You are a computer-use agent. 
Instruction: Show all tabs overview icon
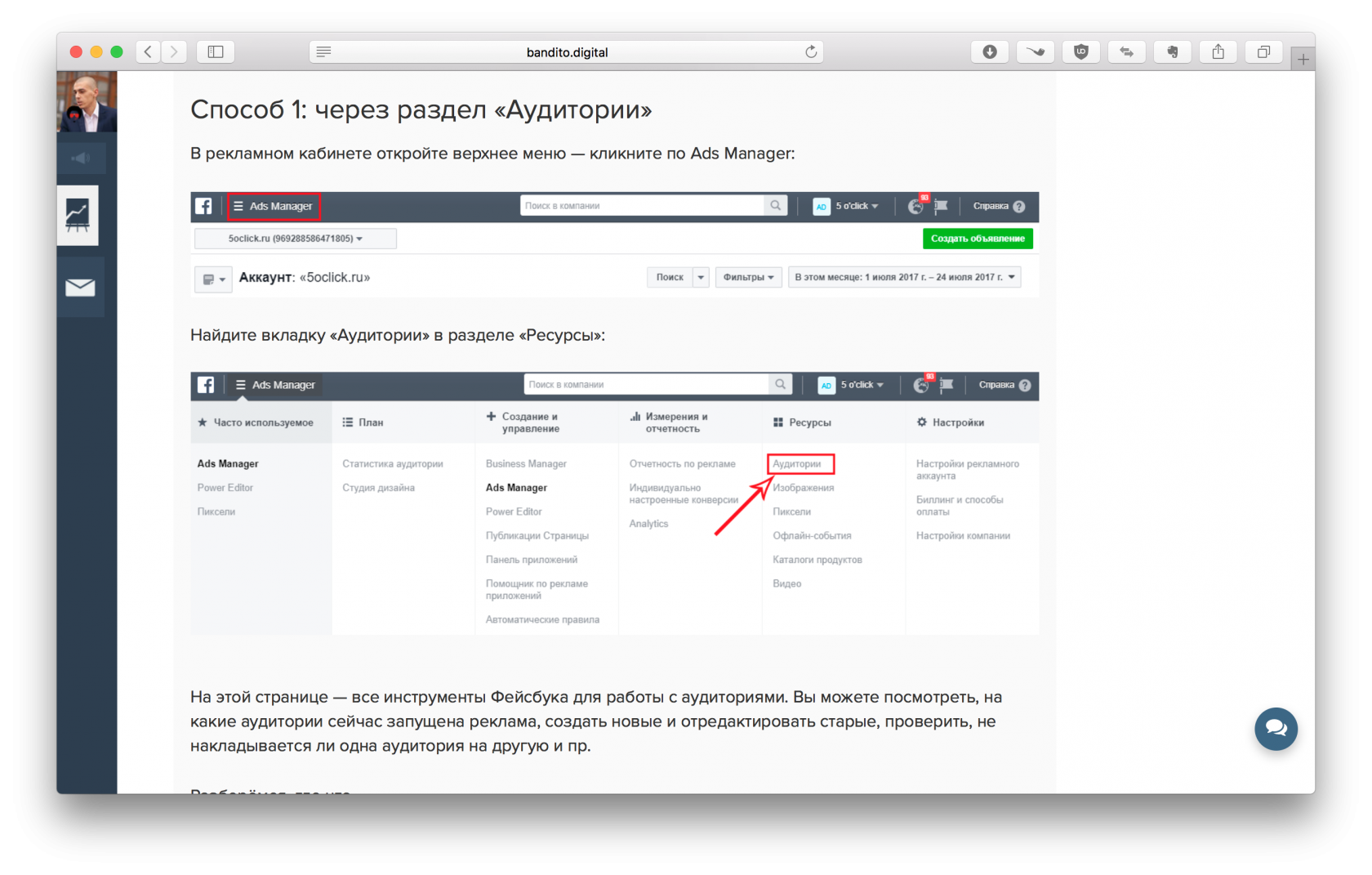pyautogui.click(x=1263, y=51)
